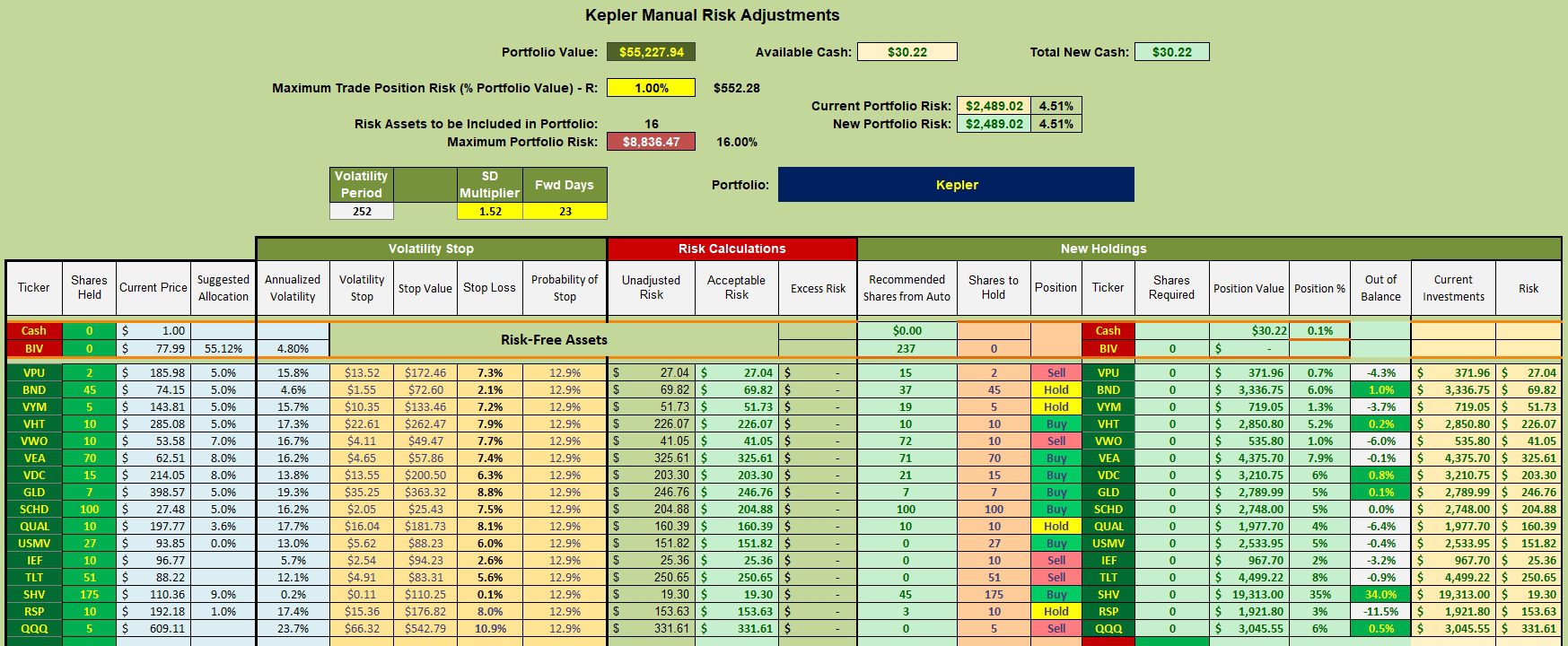Edit the Maximum Trade Position Risk 1.00% cell
The height and width of the screenshot is (646, 1568).
[651, 88]
